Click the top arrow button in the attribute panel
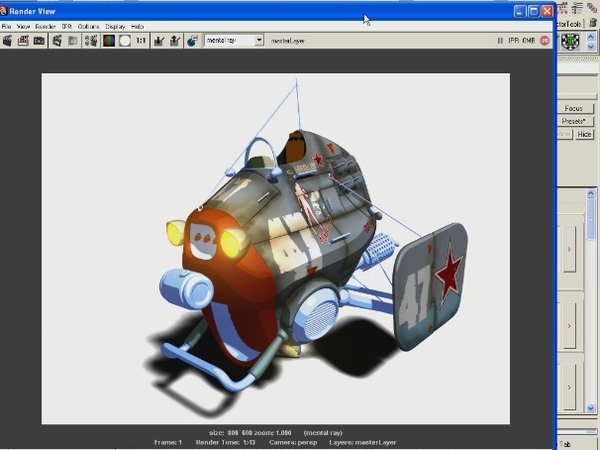 point(569,249)
